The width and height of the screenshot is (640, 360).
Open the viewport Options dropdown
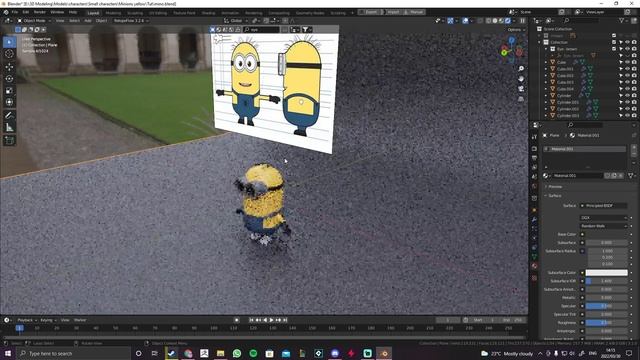tap(516, 30)
